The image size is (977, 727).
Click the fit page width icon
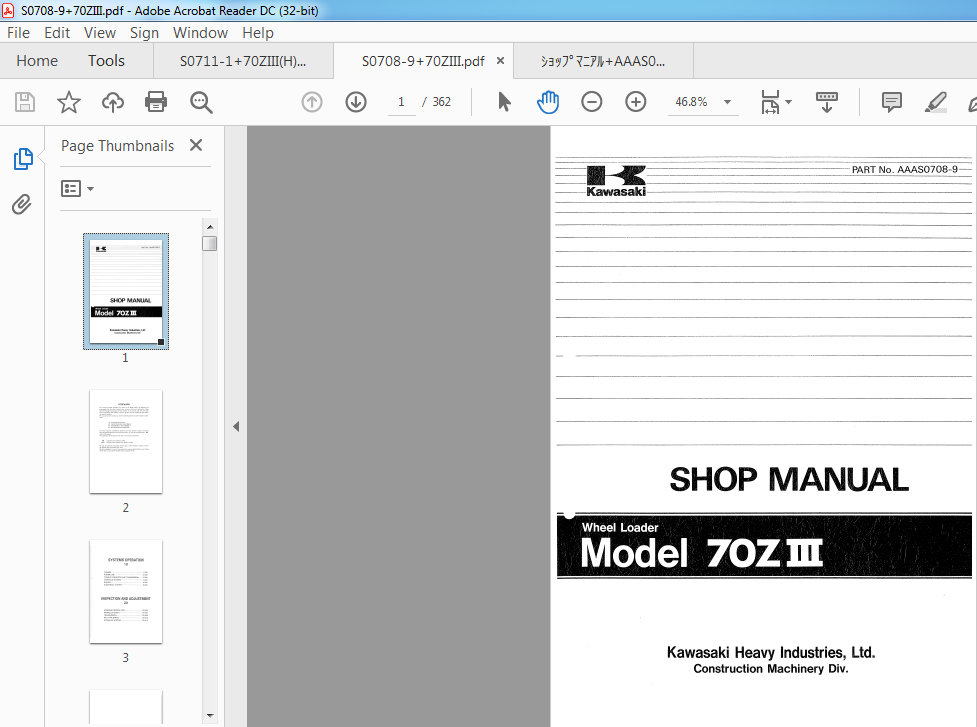click(x=770, y=102)
